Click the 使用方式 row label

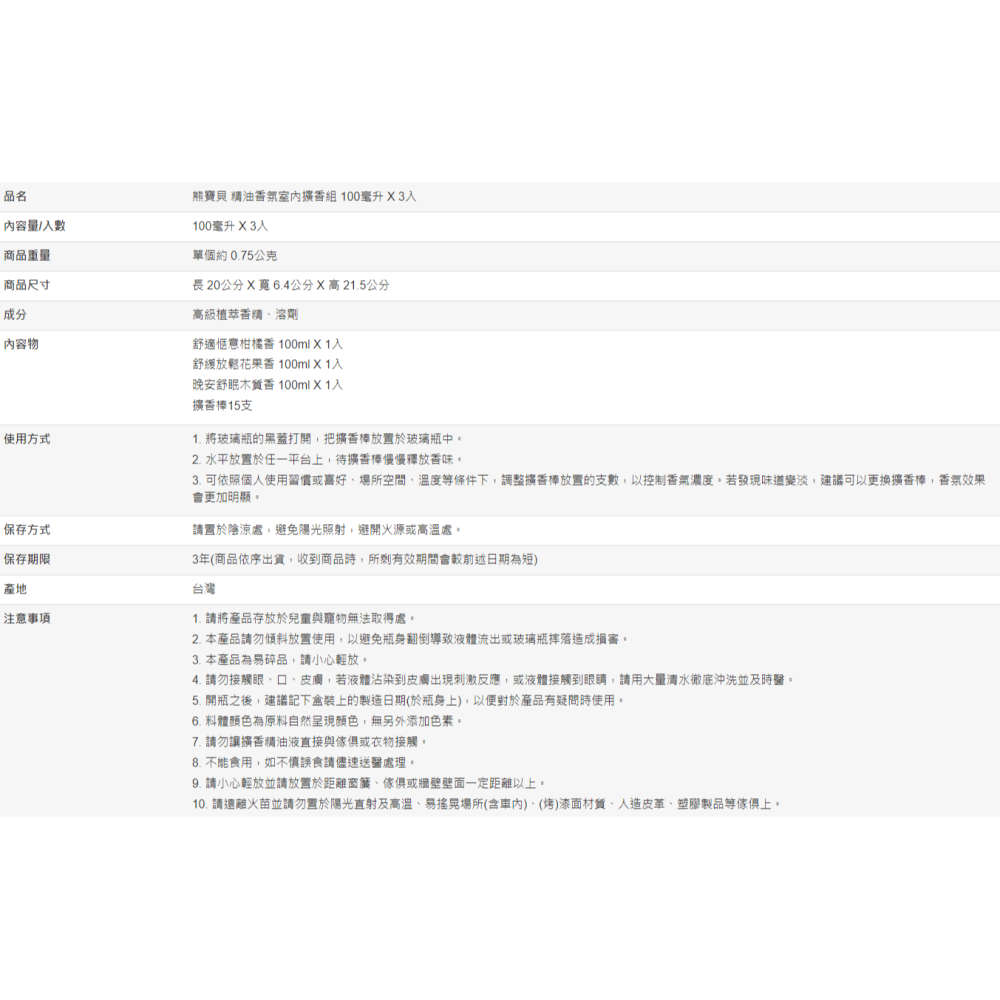[28, 439]
